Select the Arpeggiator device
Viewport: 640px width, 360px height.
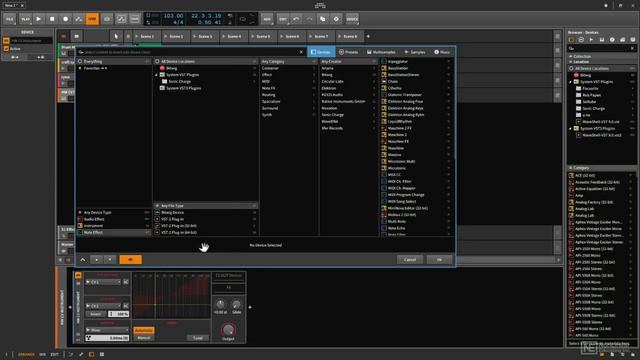tap(416, 61)
